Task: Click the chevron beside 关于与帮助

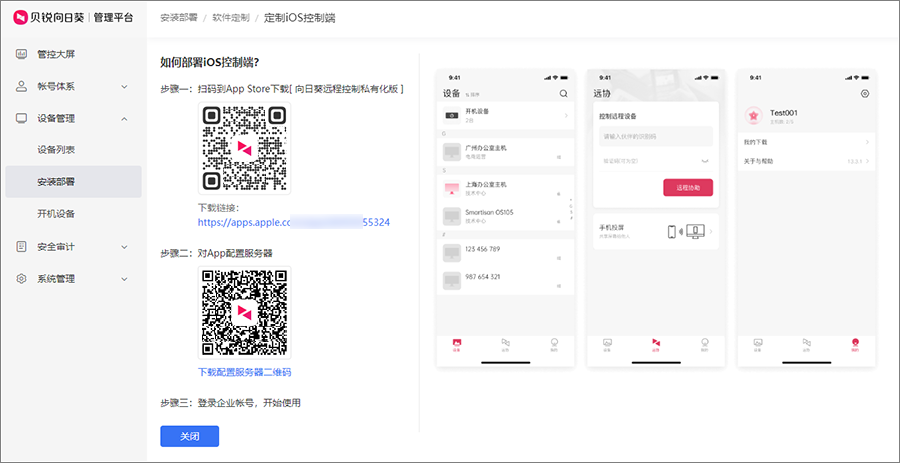Action: (x=867, y=161)
